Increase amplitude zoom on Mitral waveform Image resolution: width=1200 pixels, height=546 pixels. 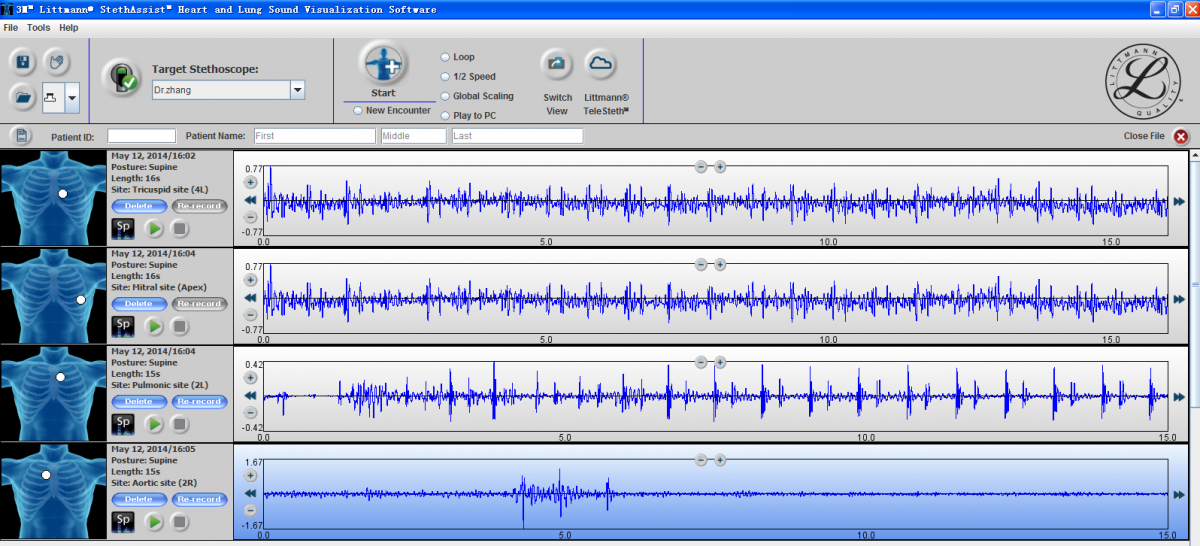pos(251,281)
